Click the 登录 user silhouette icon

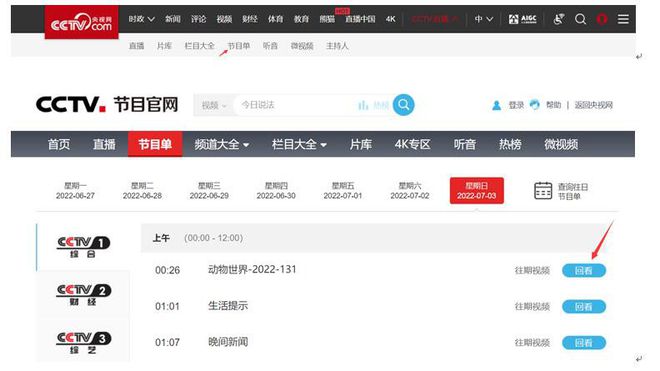click(496, 105)
